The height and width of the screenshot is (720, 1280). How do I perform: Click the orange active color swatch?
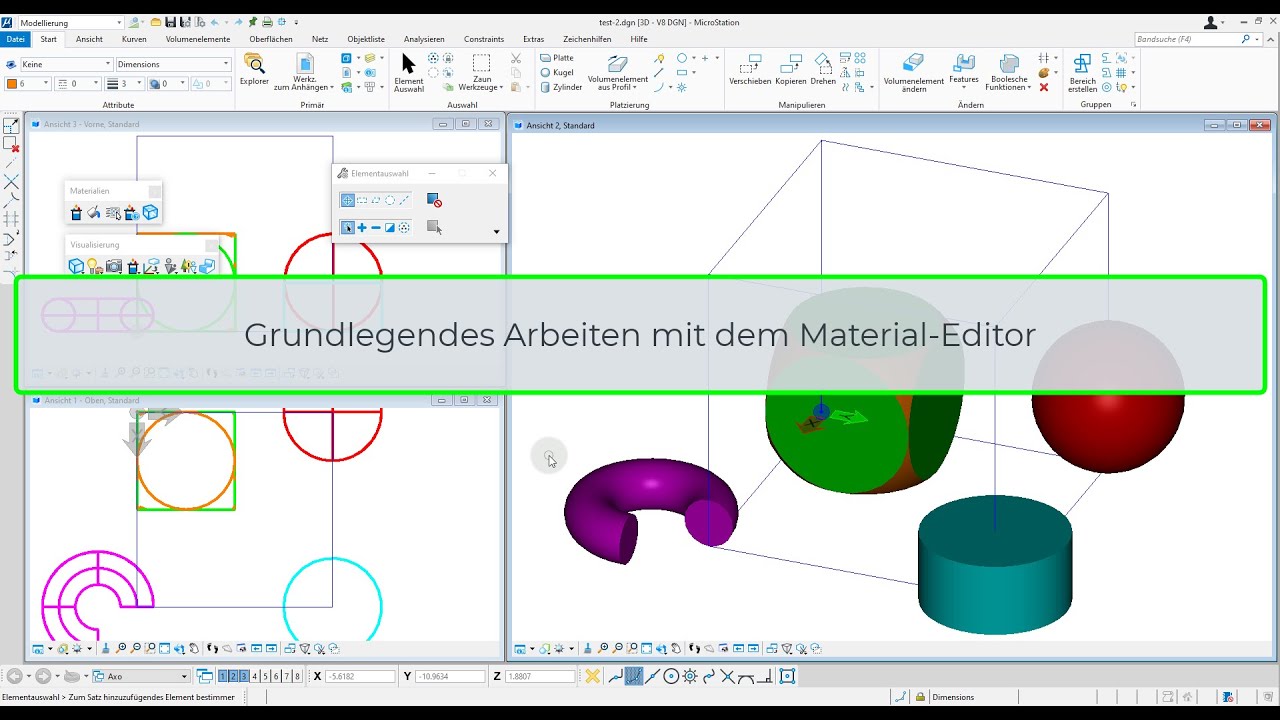12,84
